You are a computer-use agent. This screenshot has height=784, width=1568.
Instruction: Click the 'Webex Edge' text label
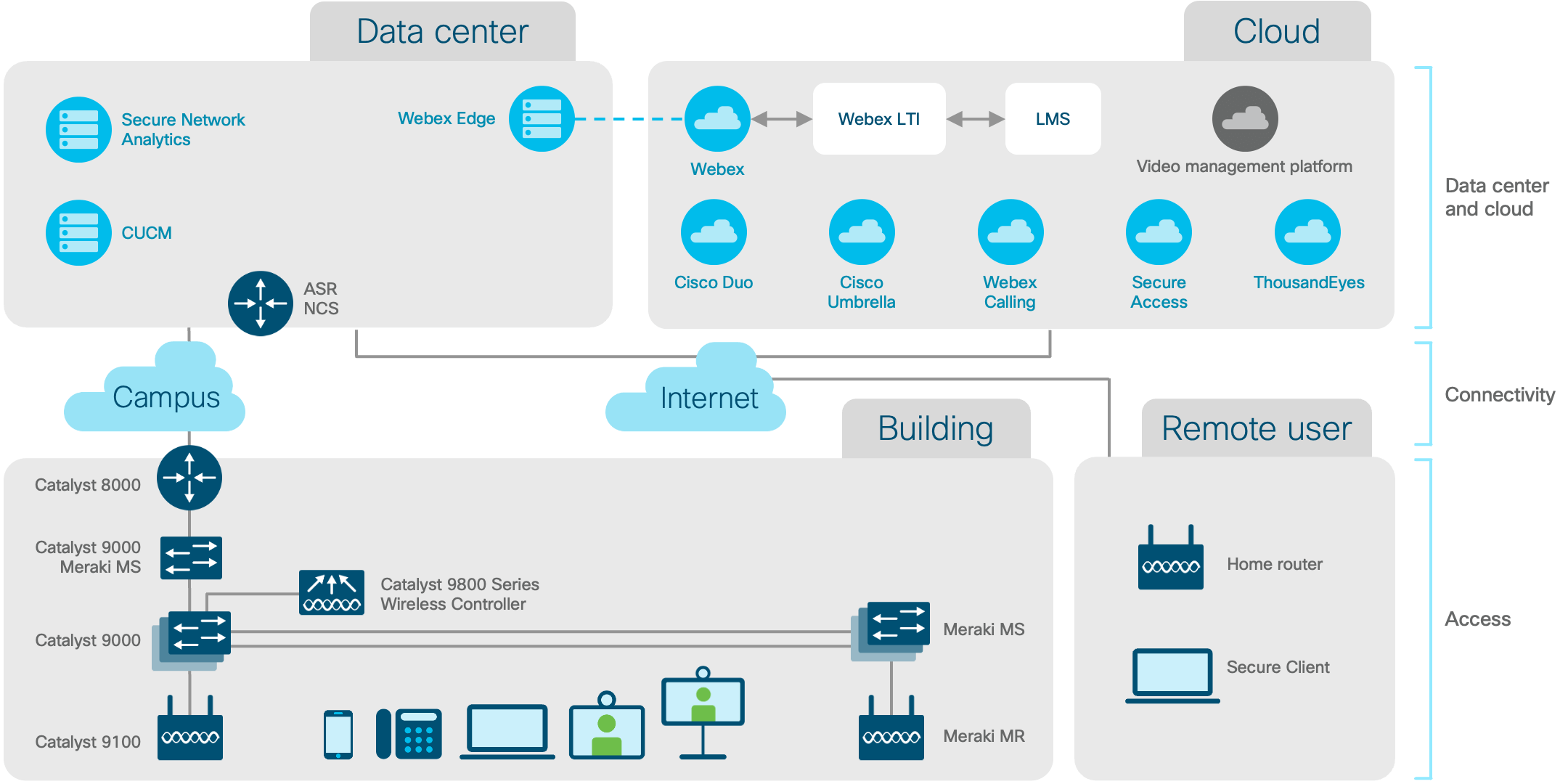446,118
